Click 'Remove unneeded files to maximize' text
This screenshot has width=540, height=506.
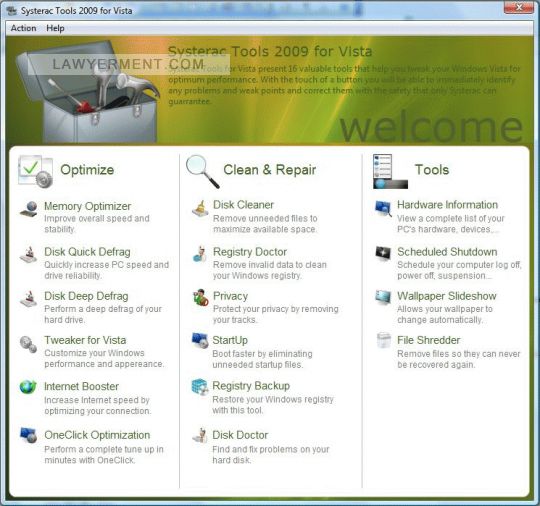point(265,224)
